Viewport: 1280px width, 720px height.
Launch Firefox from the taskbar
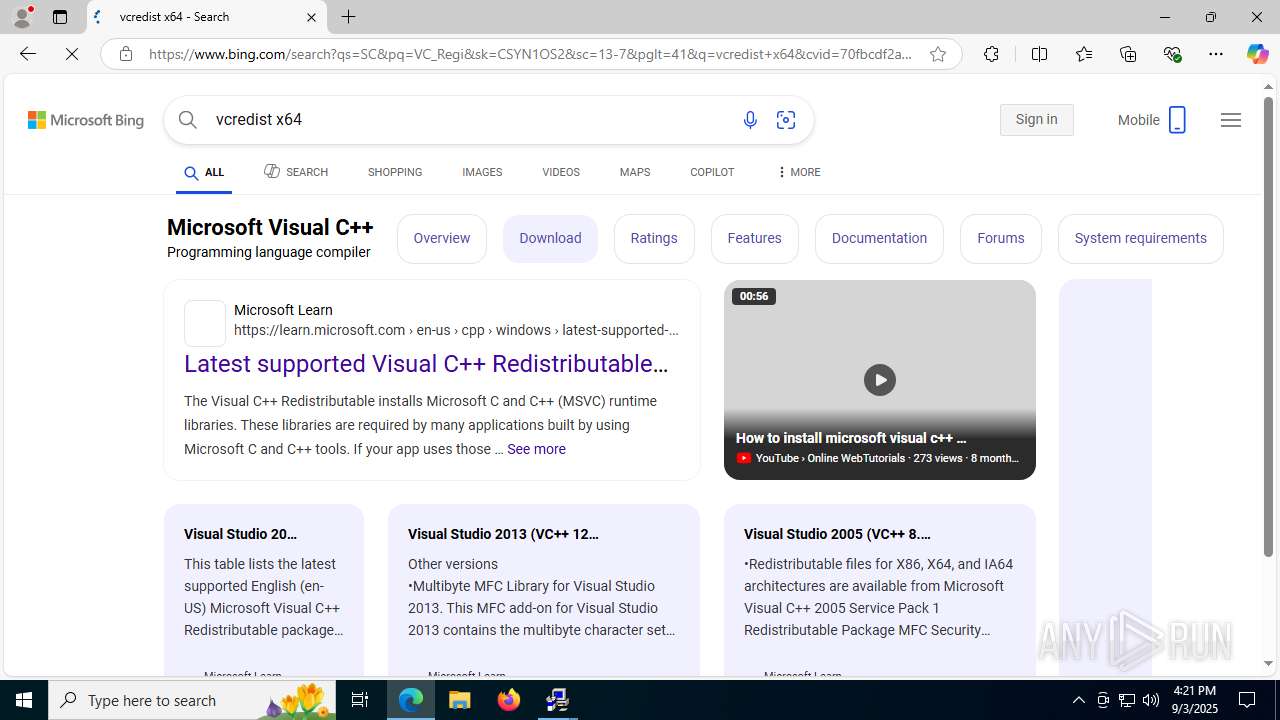click(x=509, y=700)
